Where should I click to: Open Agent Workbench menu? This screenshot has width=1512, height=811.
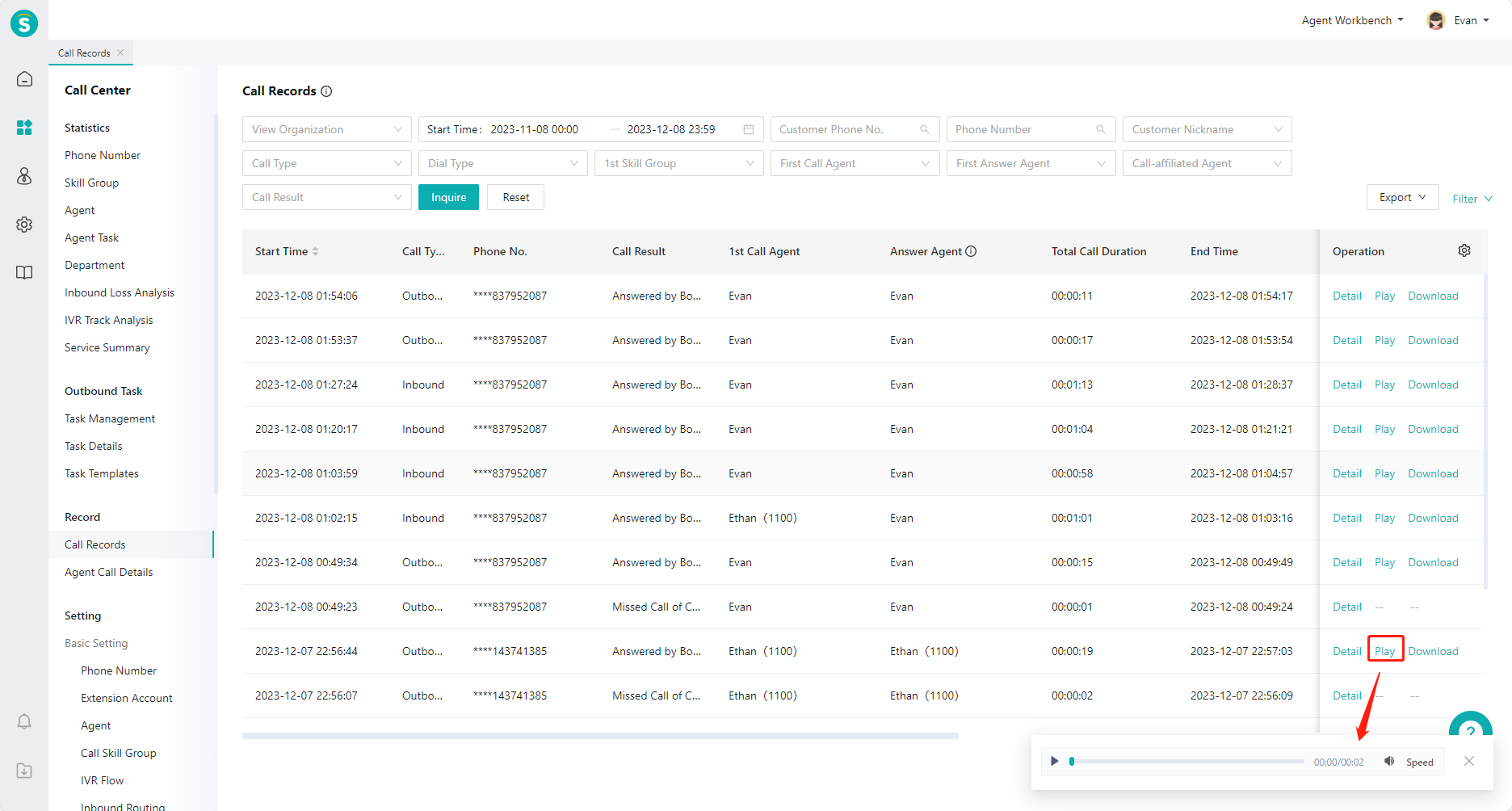tap(1353, 20)
